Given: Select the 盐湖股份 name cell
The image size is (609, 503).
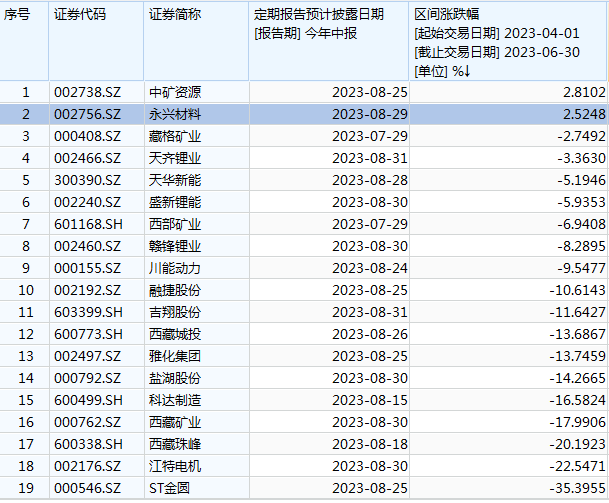Looking at the screenshot, I should tap(175, 378).
